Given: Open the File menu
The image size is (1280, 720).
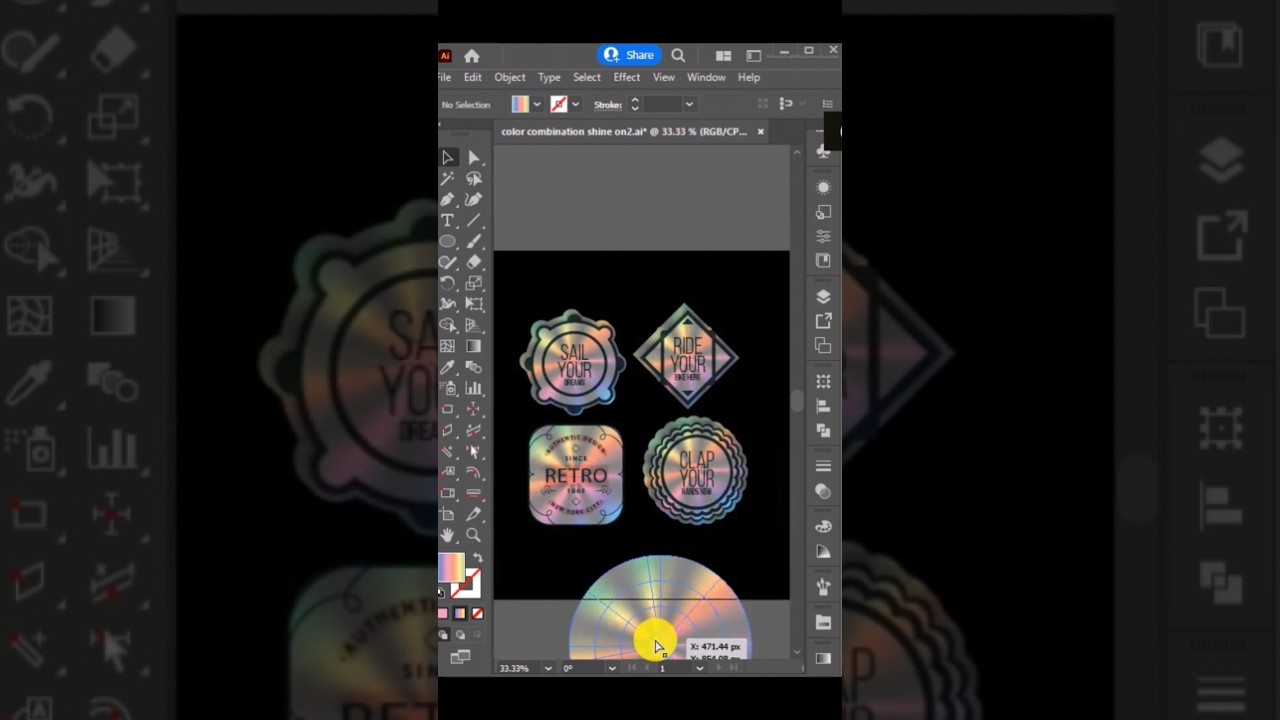Looking at the screenshot, I should [444, 77].
